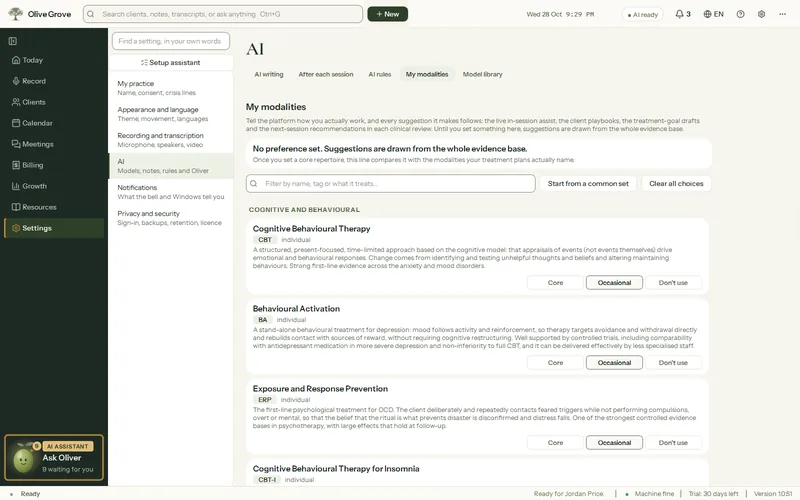Switch to After each session tab

326,74
